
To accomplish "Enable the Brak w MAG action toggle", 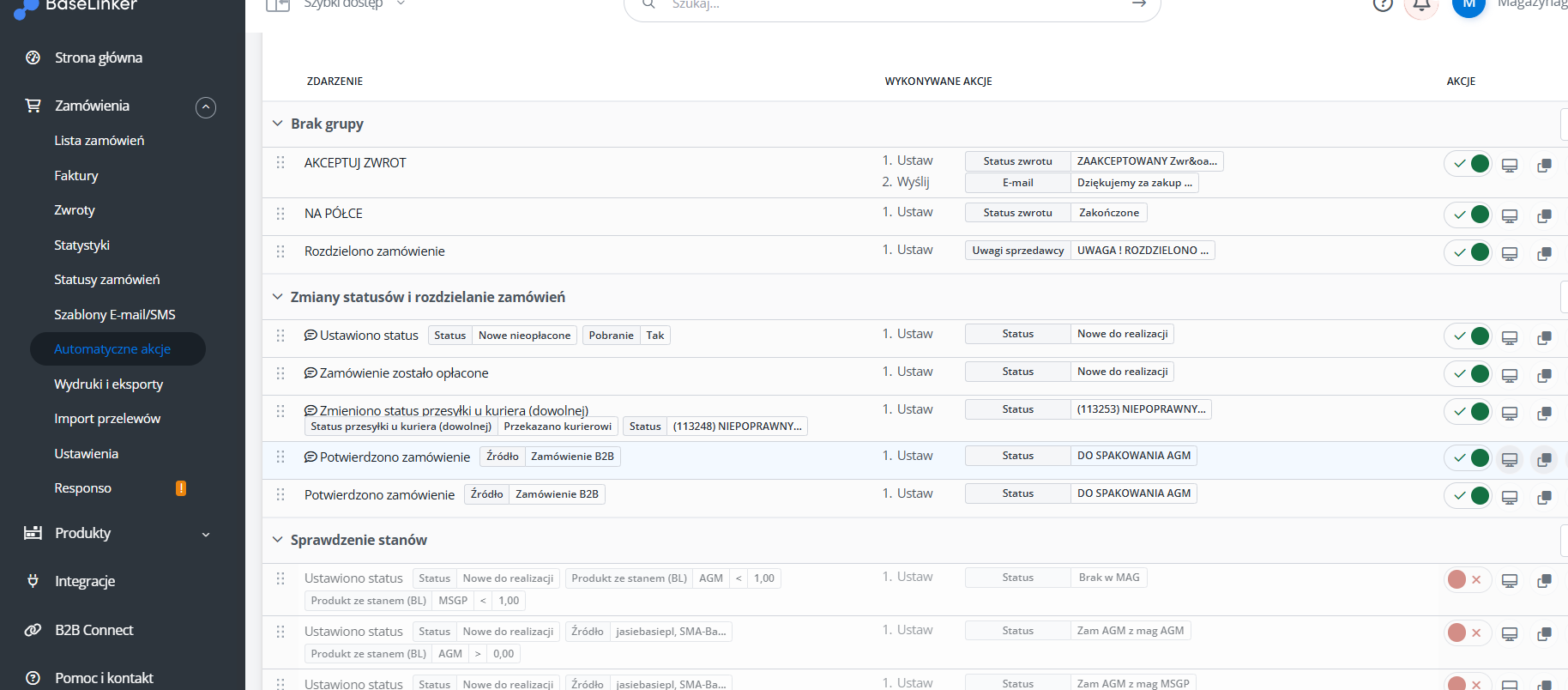I will (x=1468, y=579).
